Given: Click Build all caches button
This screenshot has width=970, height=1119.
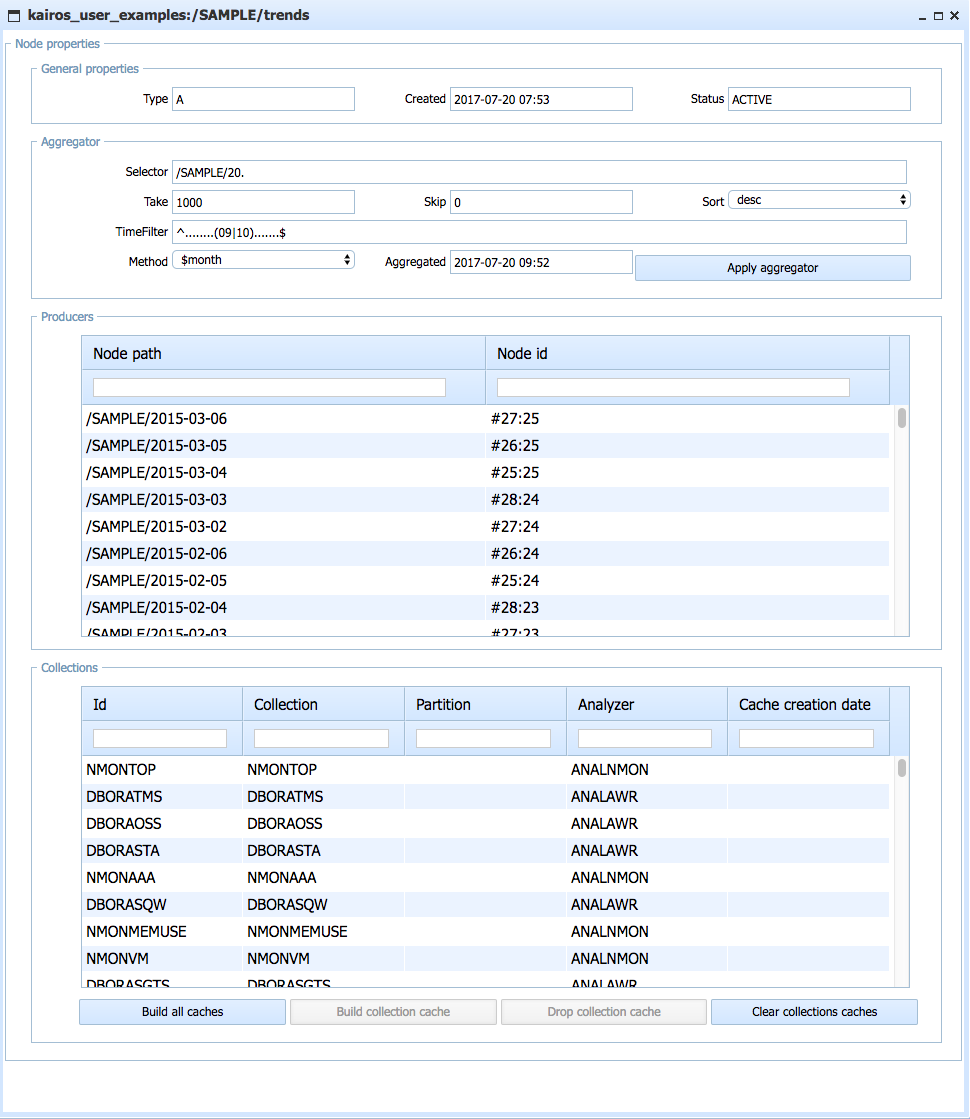Looking at the screenshot, I should coord(183,1012).
